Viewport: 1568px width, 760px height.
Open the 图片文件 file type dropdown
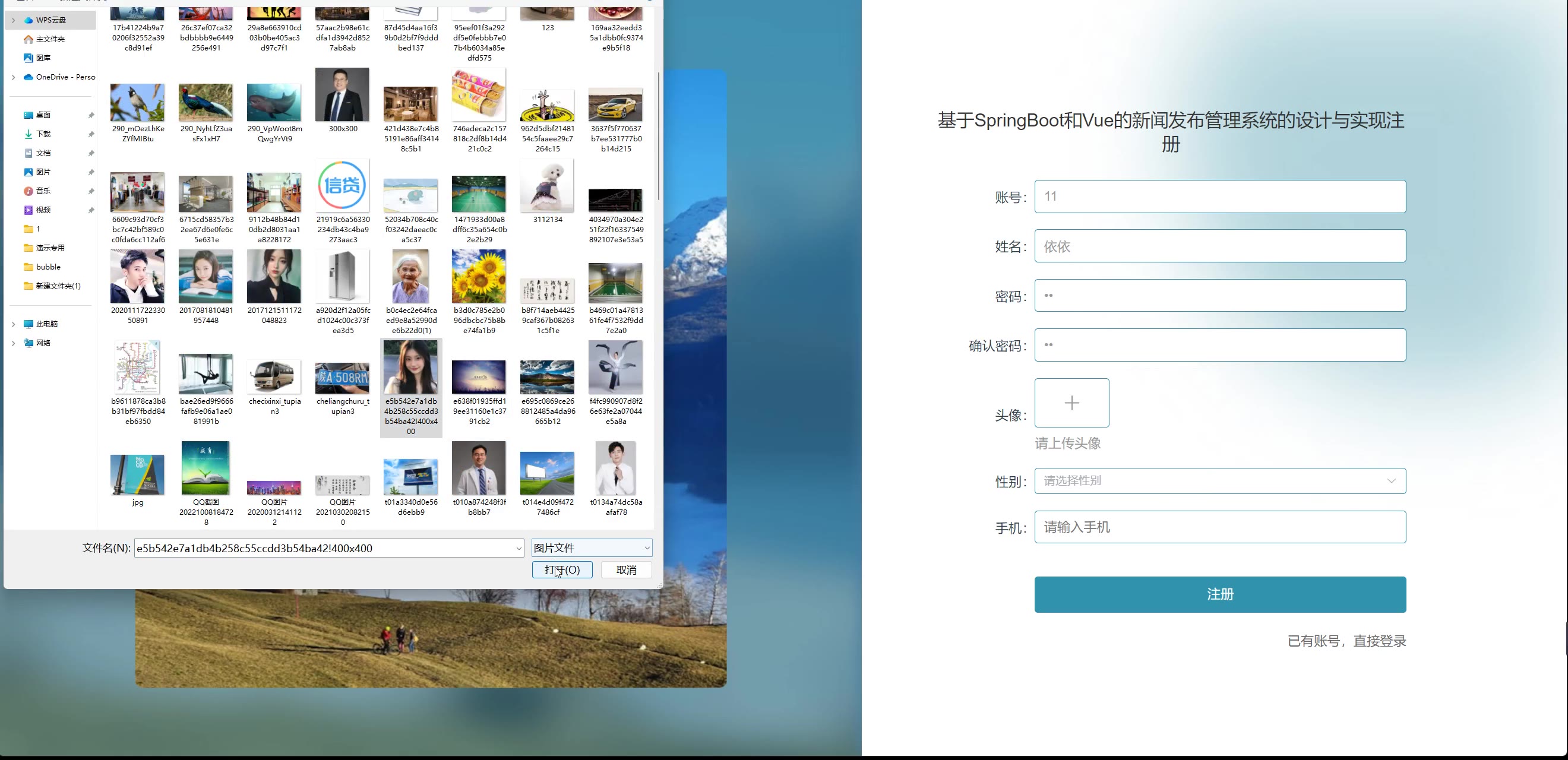tap(591, 547)
